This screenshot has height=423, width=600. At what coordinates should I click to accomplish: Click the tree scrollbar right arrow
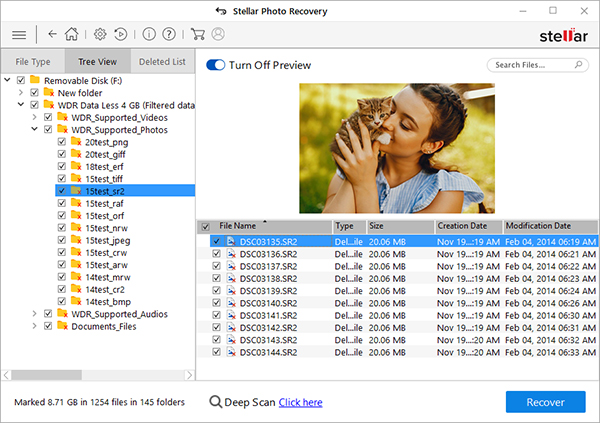tap(189, 375)
